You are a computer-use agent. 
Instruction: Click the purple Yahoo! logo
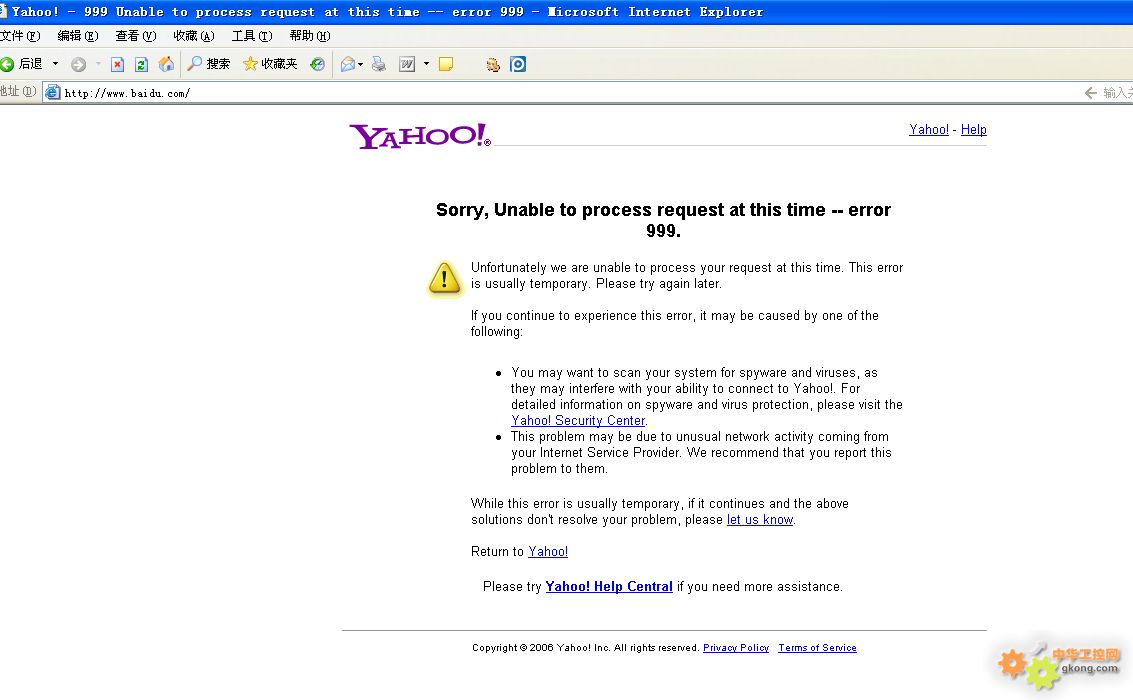420,136
